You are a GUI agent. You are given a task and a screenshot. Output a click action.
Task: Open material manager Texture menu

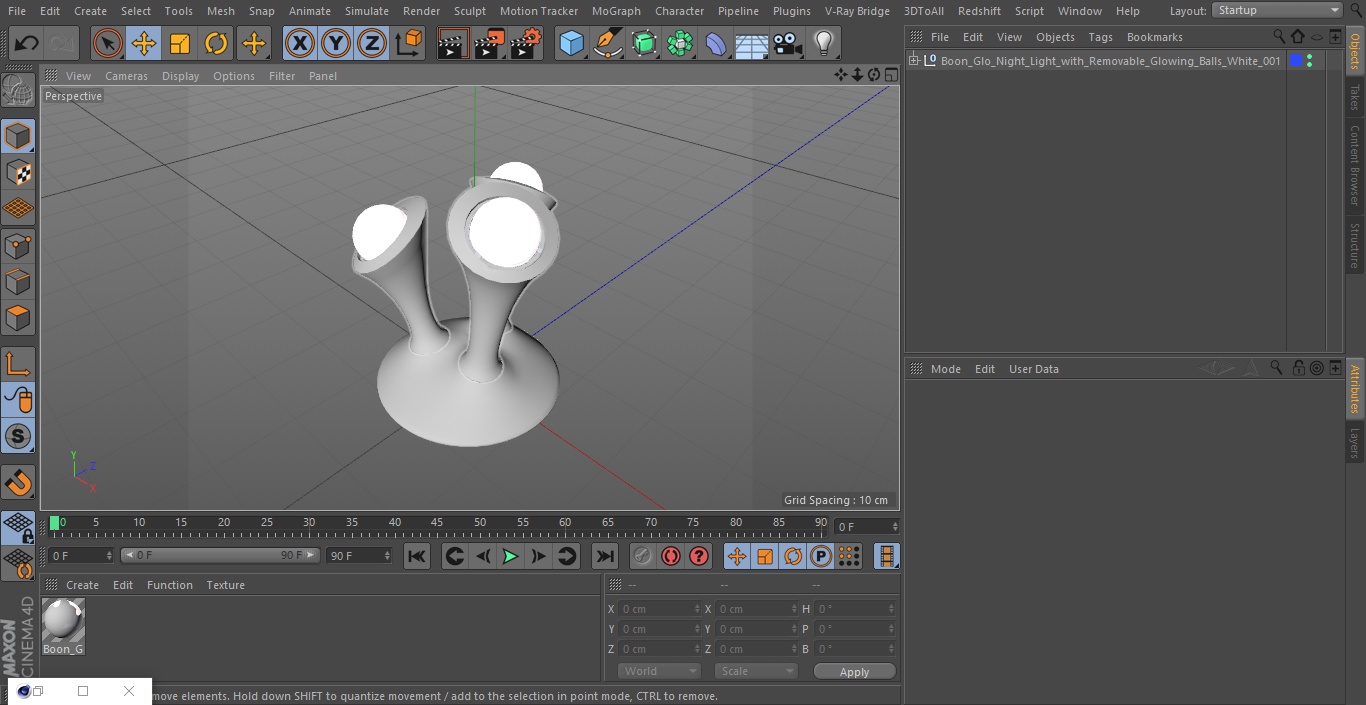pos(225,585)
